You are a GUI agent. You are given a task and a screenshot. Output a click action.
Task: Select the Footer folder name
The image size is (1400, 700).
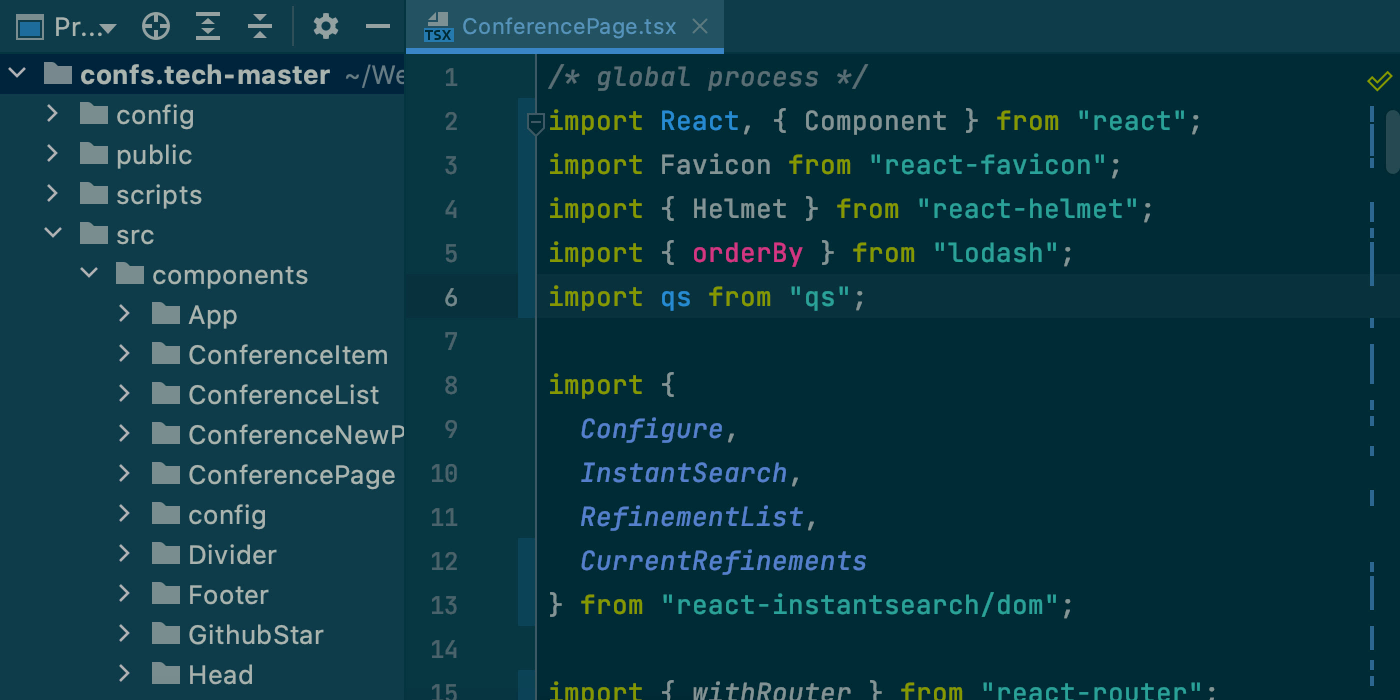(228, 595)
